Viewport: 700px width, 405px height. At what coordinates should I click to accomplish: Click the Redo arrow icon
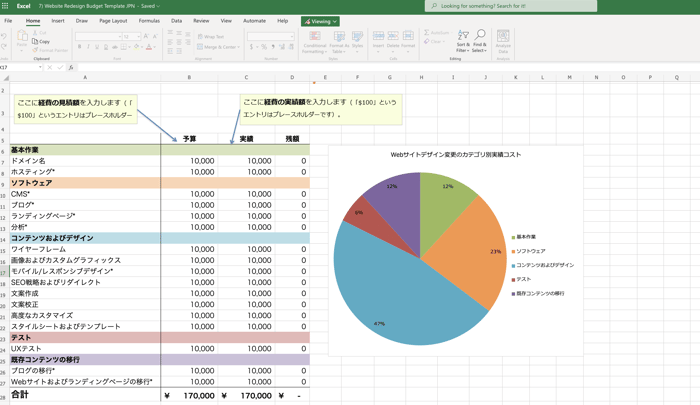pos(4,46)
